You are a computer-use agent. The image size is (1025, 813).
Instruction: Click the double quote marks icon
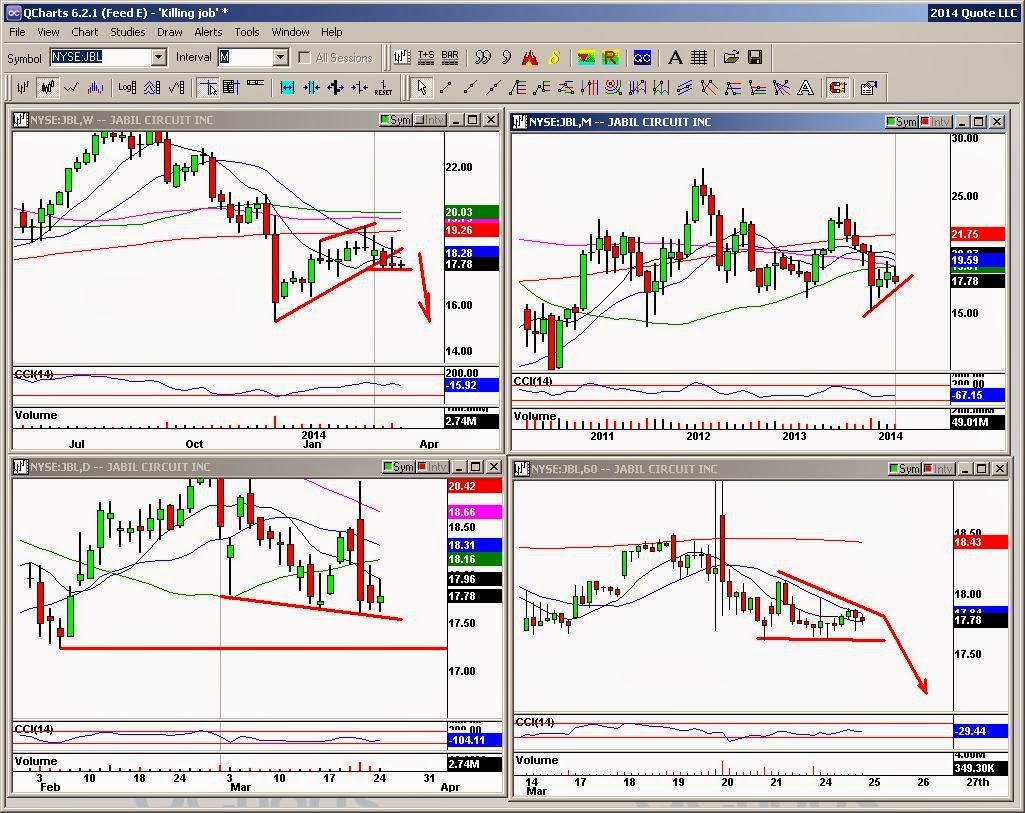482,58
